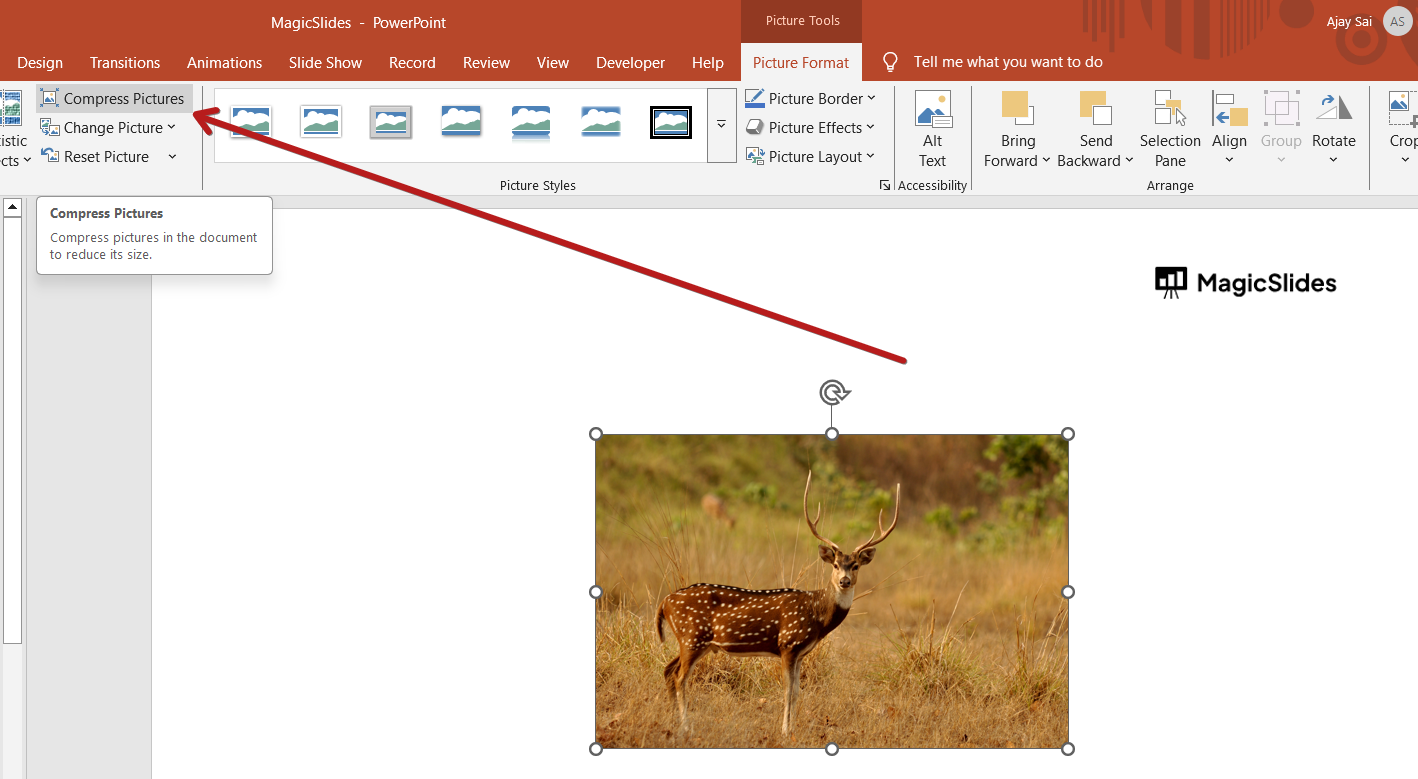
Task: Click the top-right resize handle of the picture
Action: 1068,434
